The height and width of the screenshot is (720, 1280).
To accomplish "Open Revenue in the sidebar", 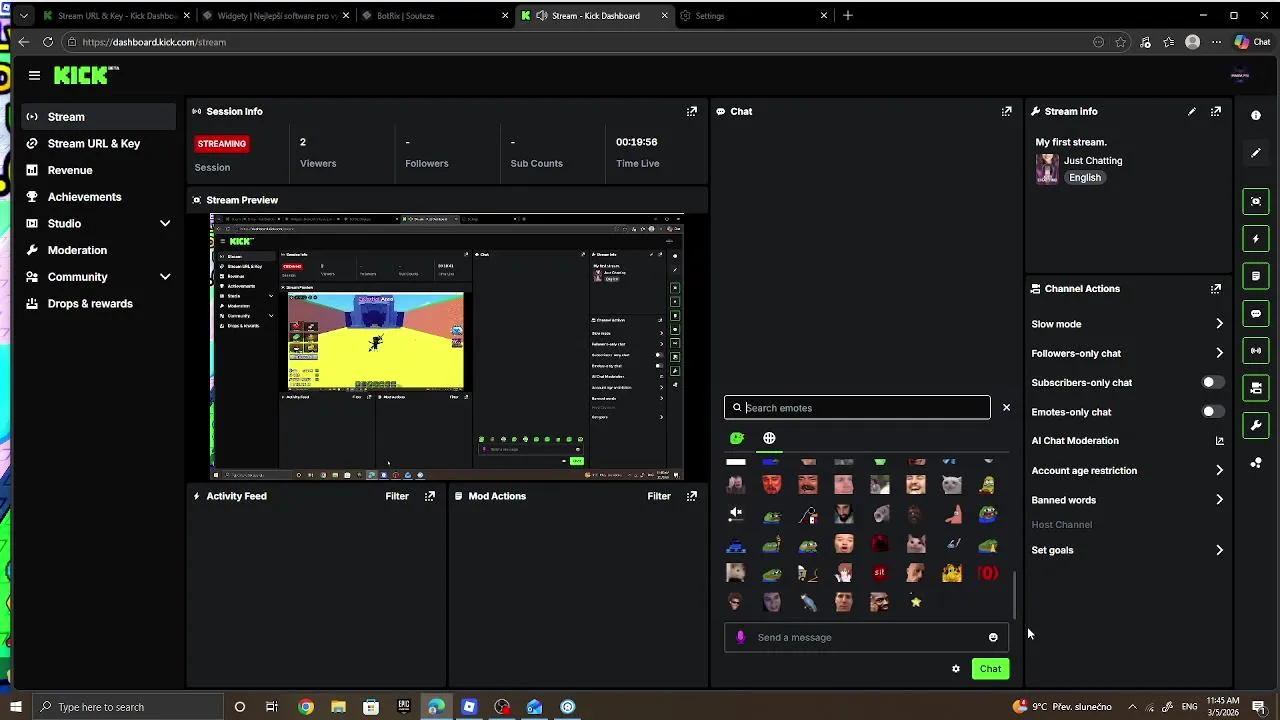I will pyautogui.click(x=70, y=170).
